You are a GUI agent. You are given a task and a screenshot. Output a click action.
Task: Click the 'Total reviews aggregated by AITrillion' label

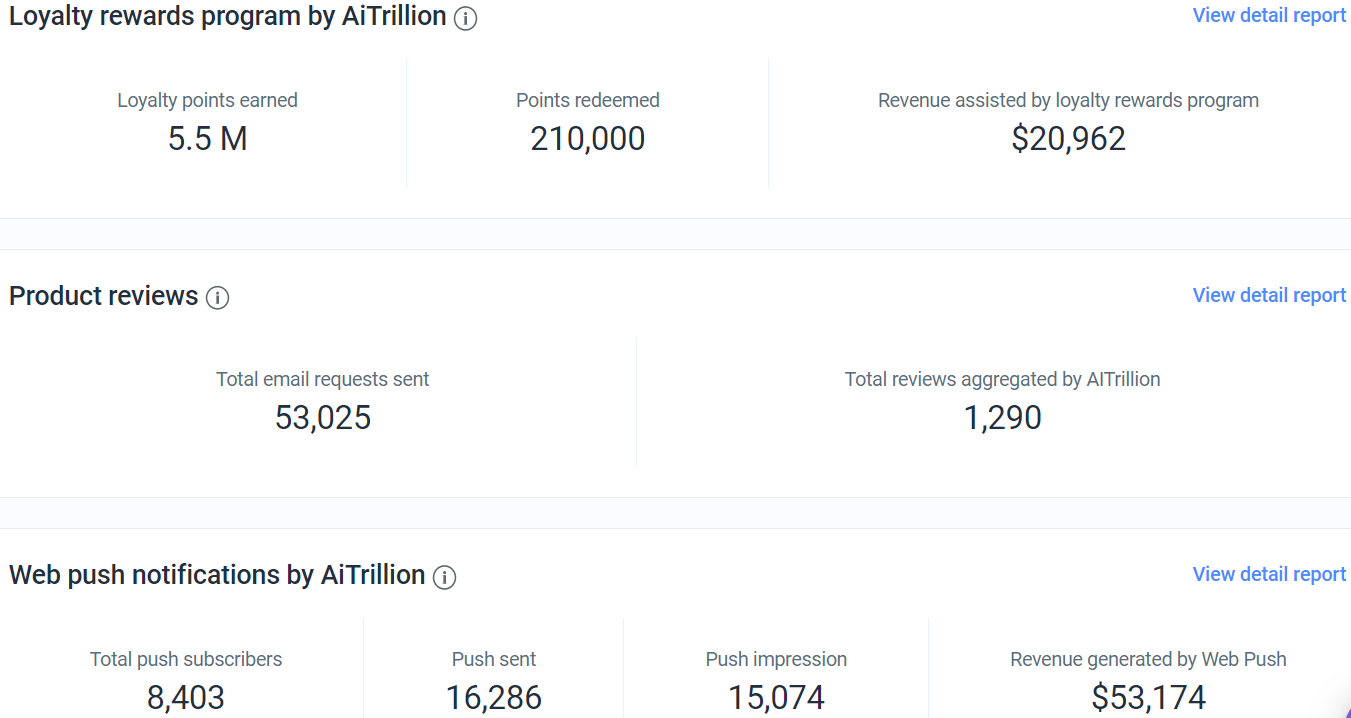click(x=1002, y=379)
